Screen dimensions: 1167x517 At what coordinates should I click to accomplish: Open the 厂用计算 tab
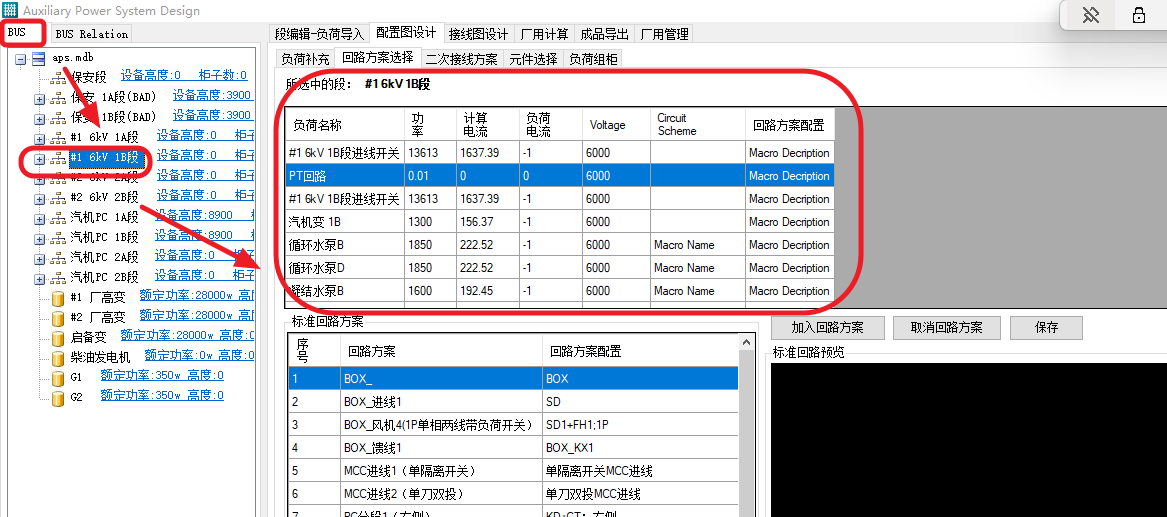(x=544, y=34)
